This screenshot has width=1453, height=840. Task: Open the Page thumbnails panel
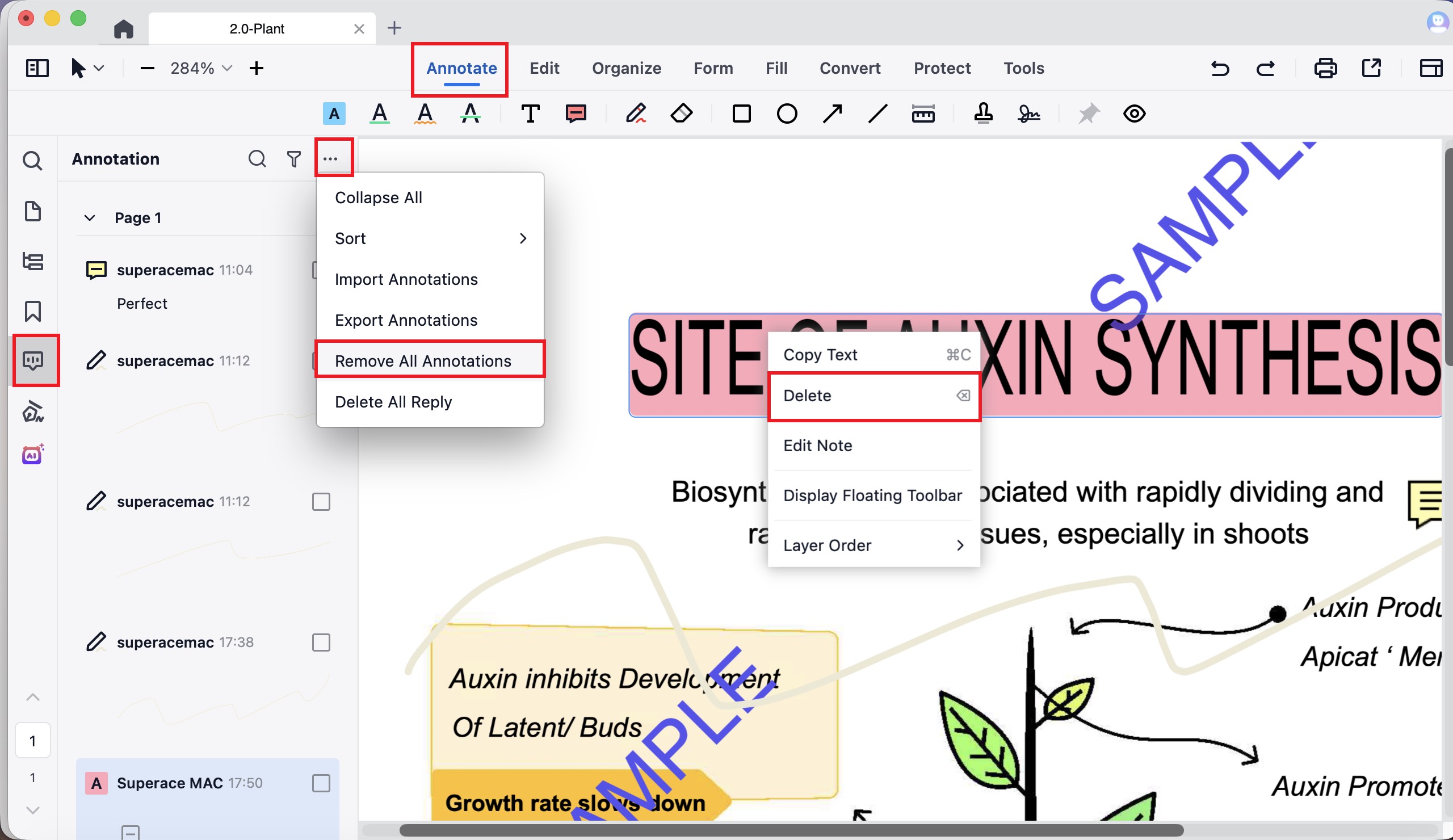coord(32,211)
